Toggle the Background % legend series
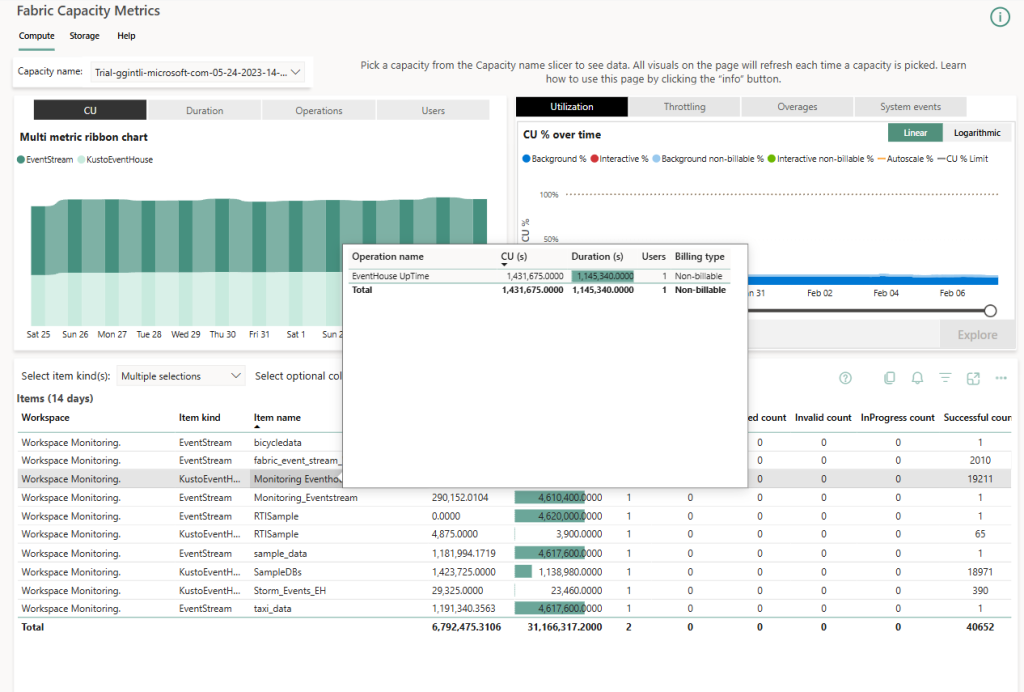 point(554,159)
